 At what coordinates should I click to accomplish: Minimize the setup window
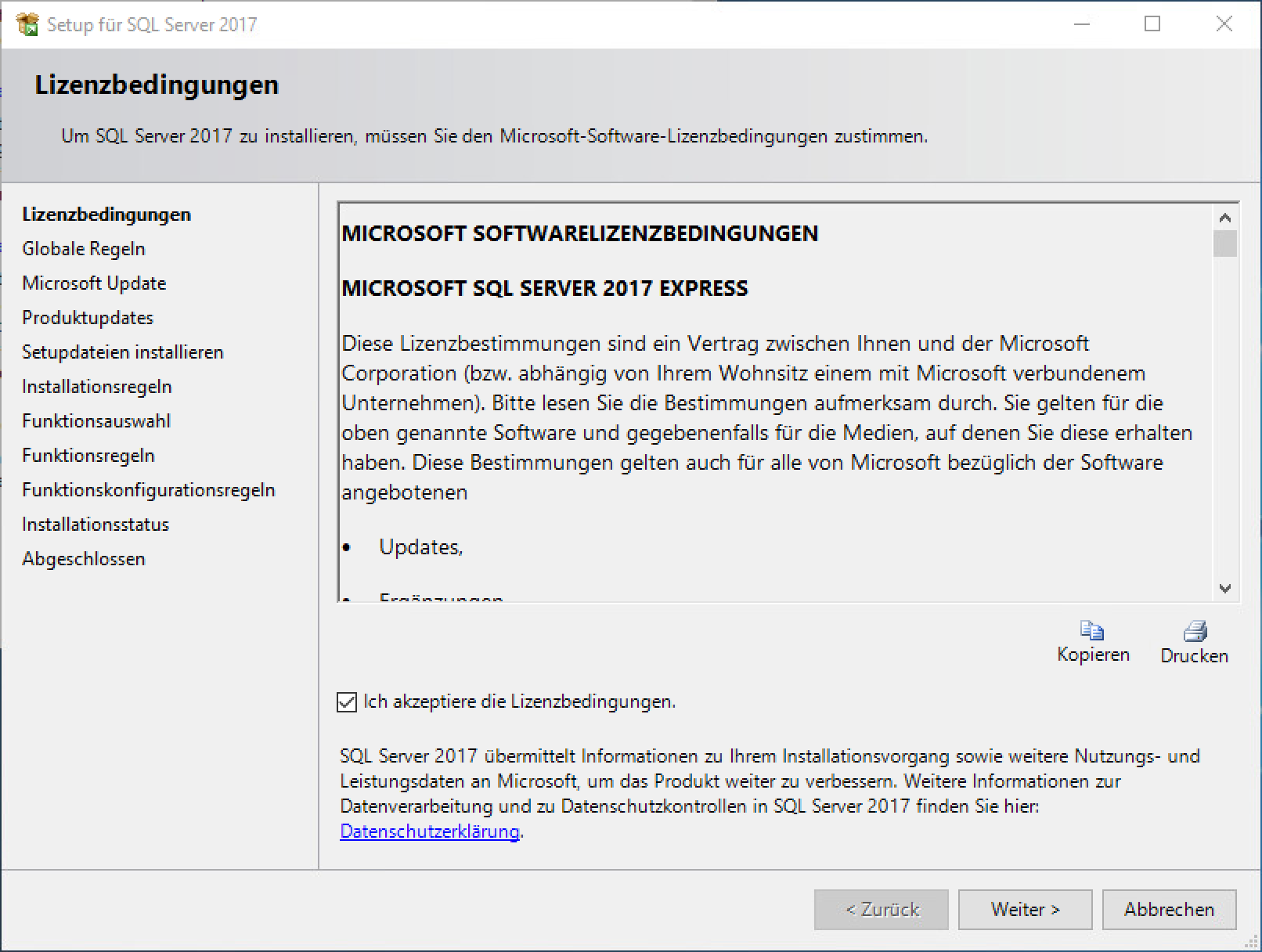tap(1082, 24)
